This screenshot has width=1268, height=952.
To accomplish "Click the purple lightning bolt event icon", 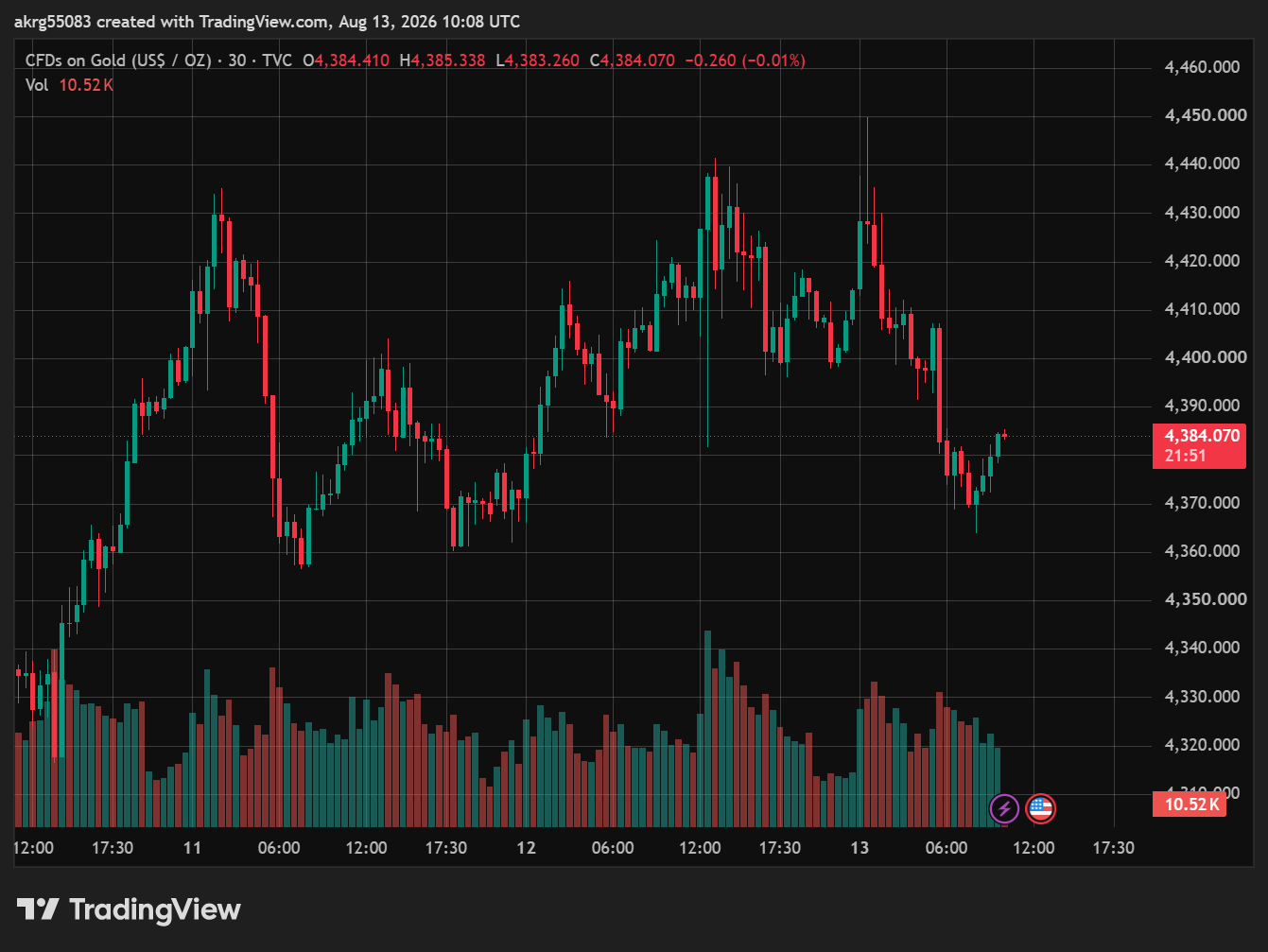I will [x=1004, y=808].
